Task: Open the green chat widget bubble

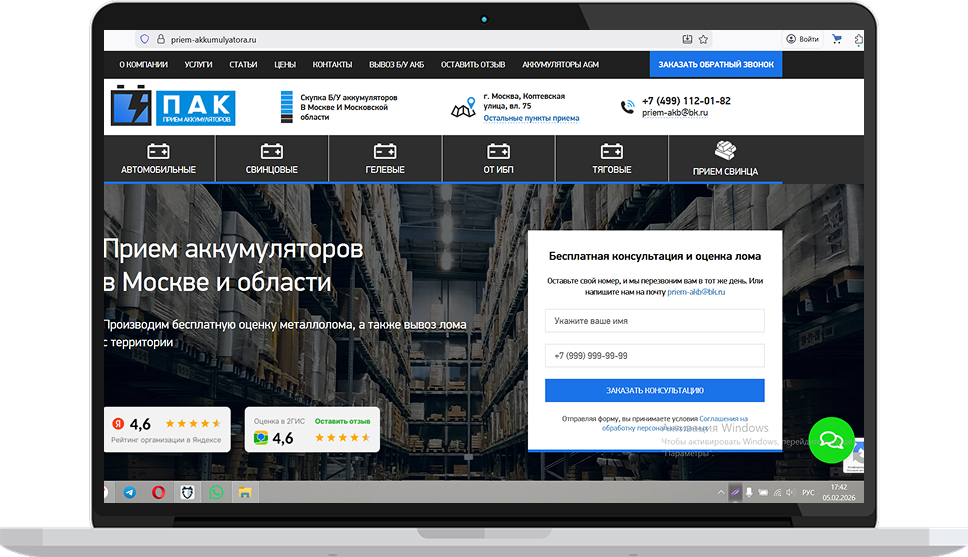Action: click(831, 440)
